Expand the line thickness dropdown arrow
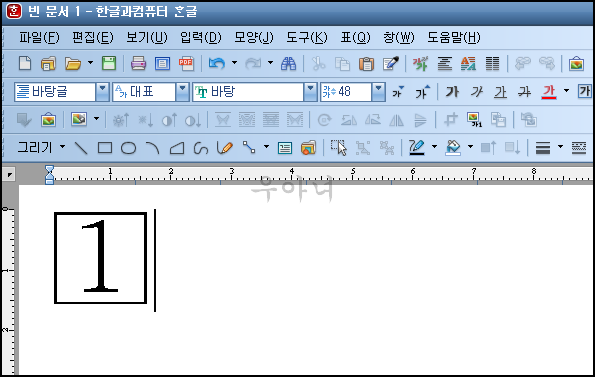The height and width of the screenshot is (377, 595). coord(560,147)
